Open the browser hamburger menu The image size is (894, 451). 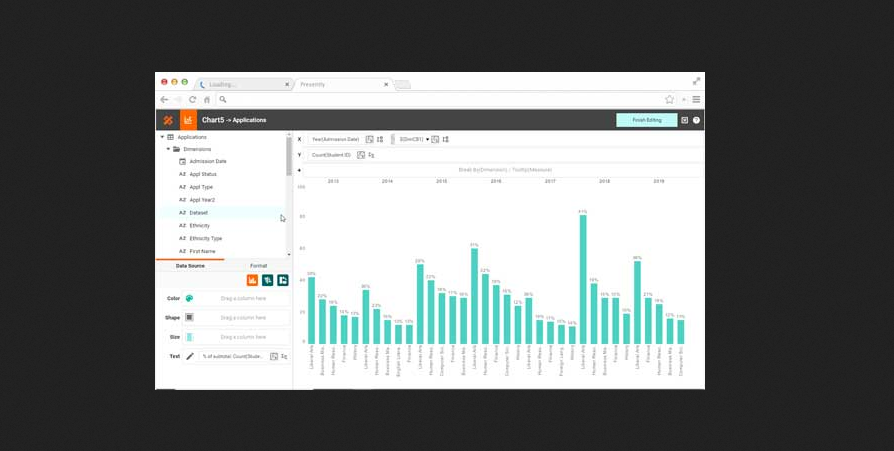pyautogui.click(x=696, y=100)
